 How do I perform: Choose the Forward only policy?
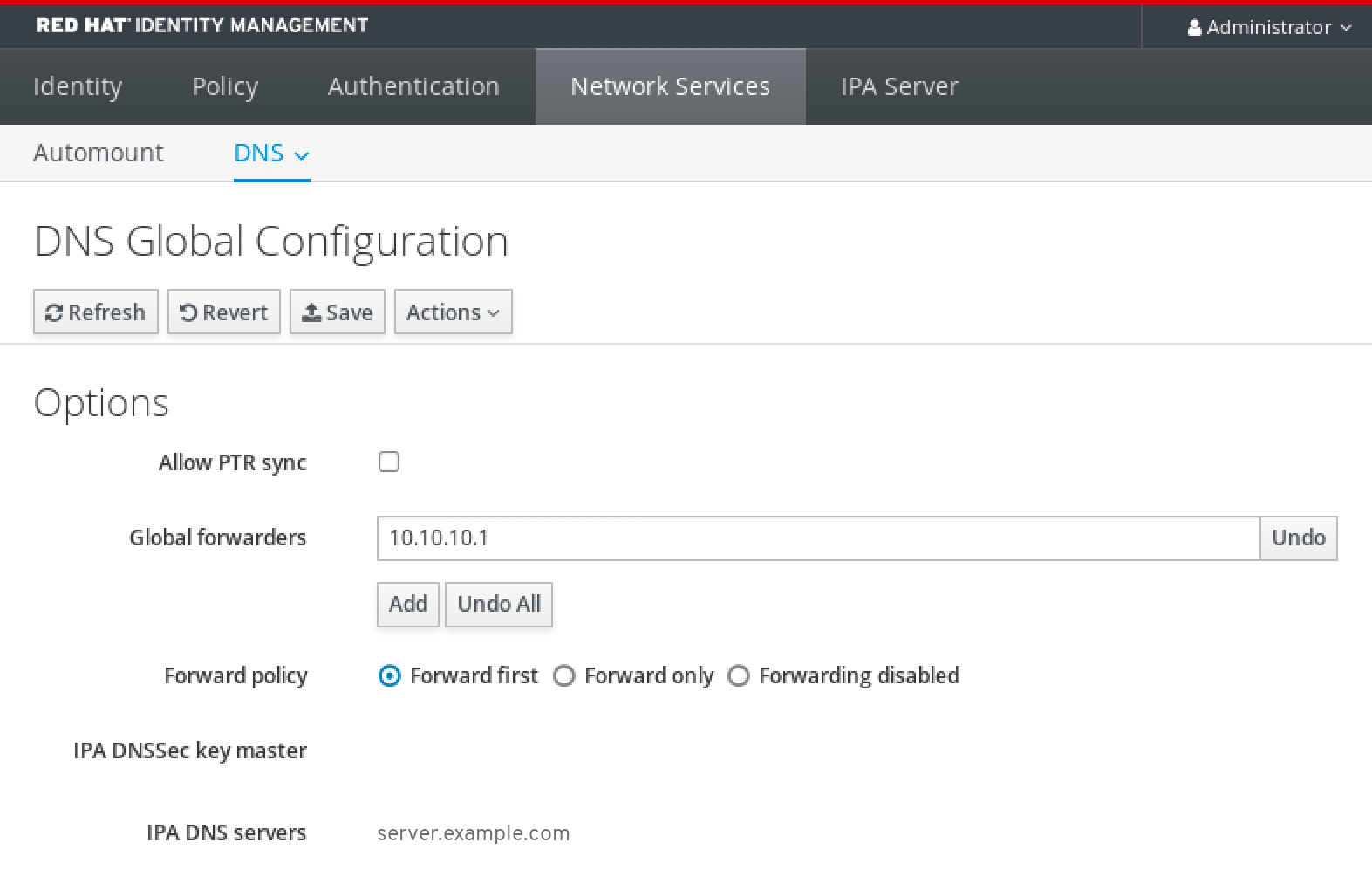coord(564,676)
